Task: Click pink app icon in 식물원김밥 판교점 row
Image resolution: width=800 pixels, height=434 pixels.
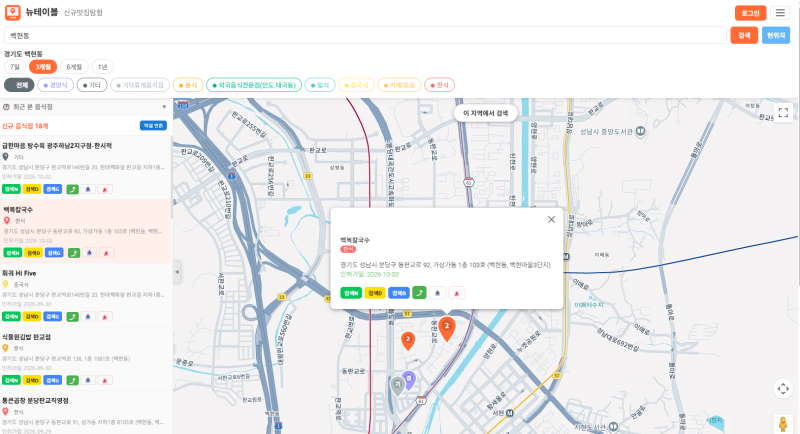Action: pyautogui.click(x=105, y=380)
